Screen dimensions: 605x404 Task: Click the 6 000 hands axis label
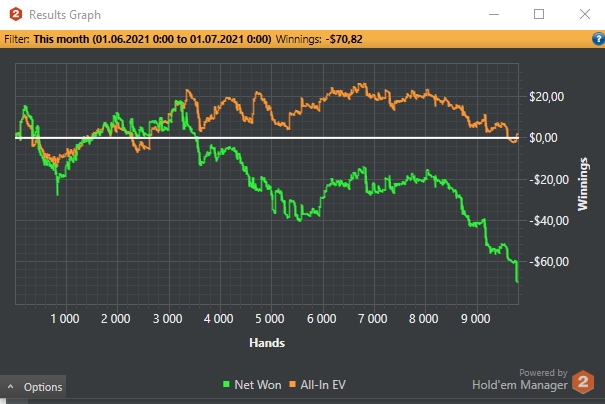(x=321, y=319)
